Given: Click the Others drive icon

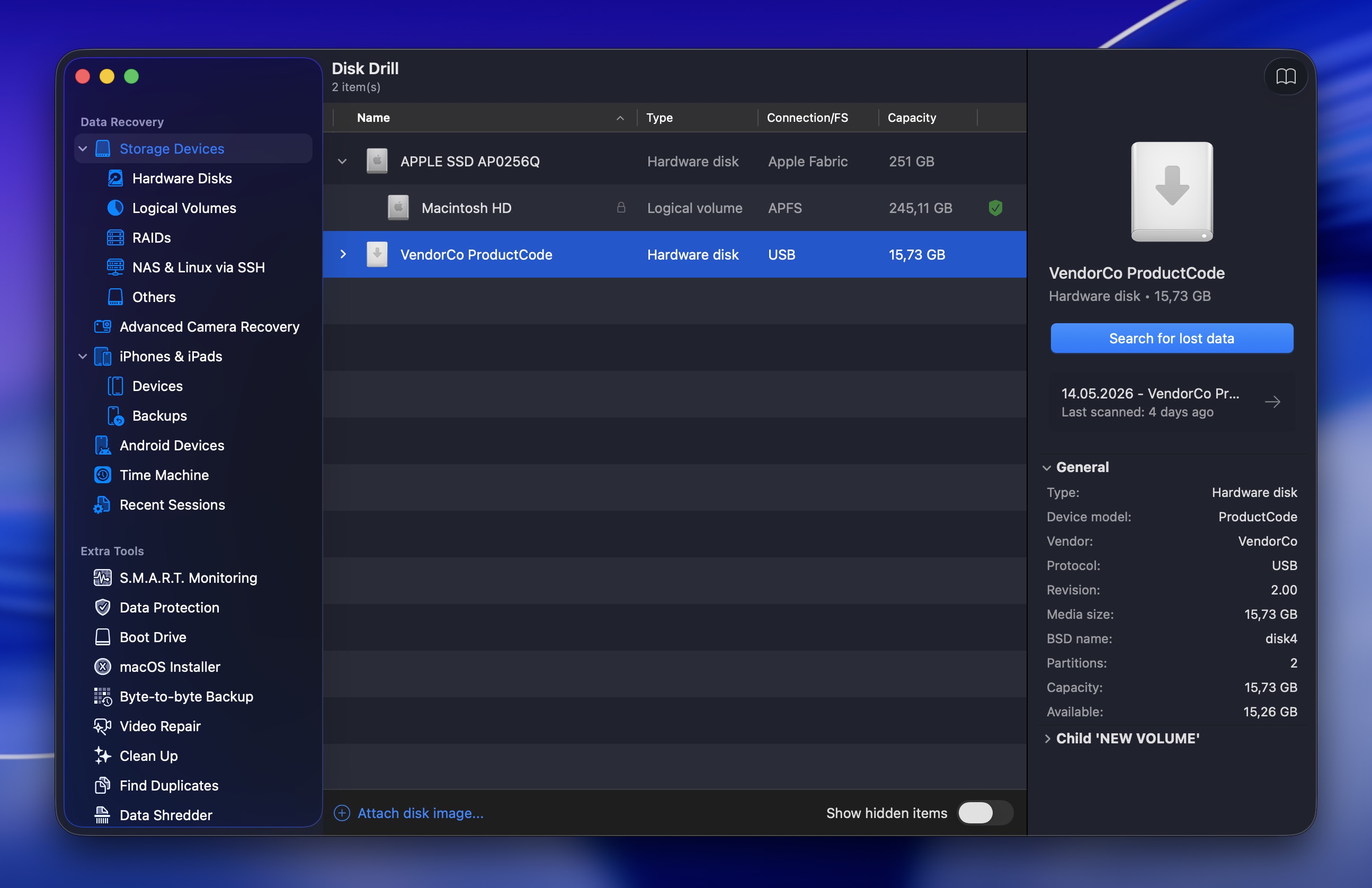Looking at the screenshot, I should pos(115,297).
